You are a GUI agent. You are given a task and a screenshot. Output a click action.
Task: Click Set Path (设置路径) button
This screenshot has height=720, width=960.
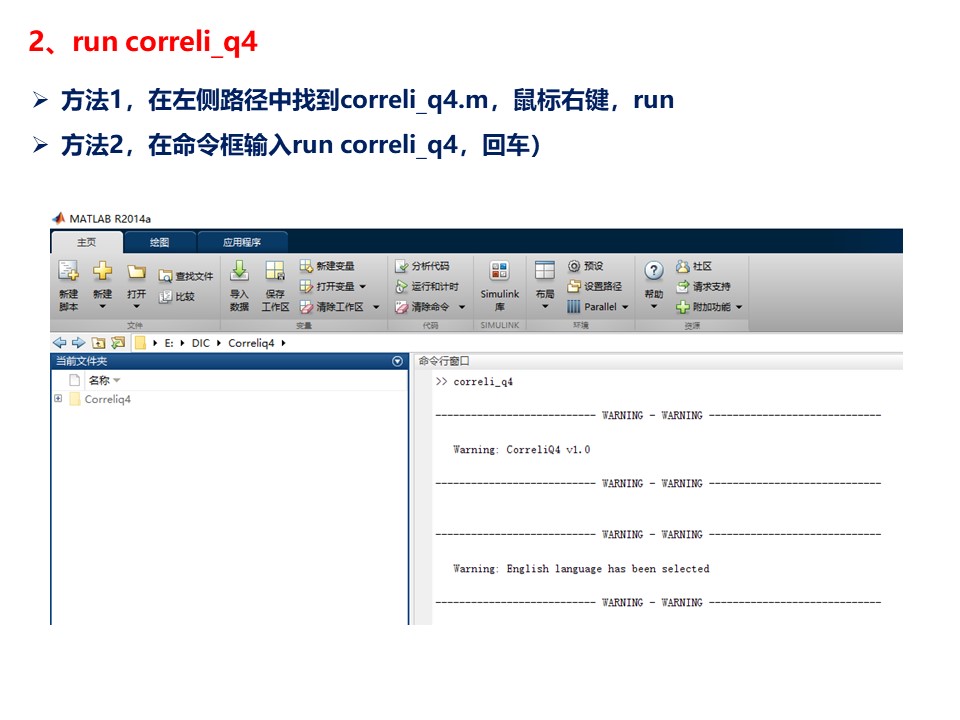[x=594, y=286]
